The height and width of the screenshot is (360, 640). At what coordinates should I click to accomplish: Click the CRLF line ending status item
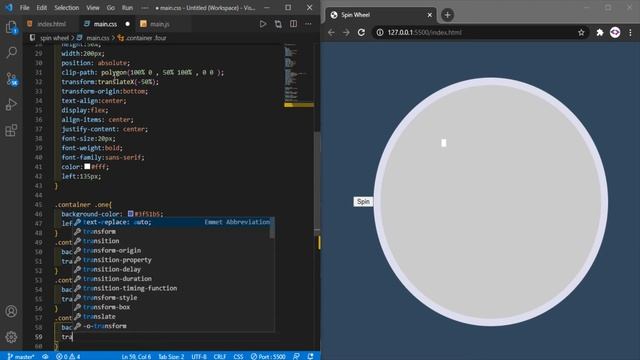220,356
